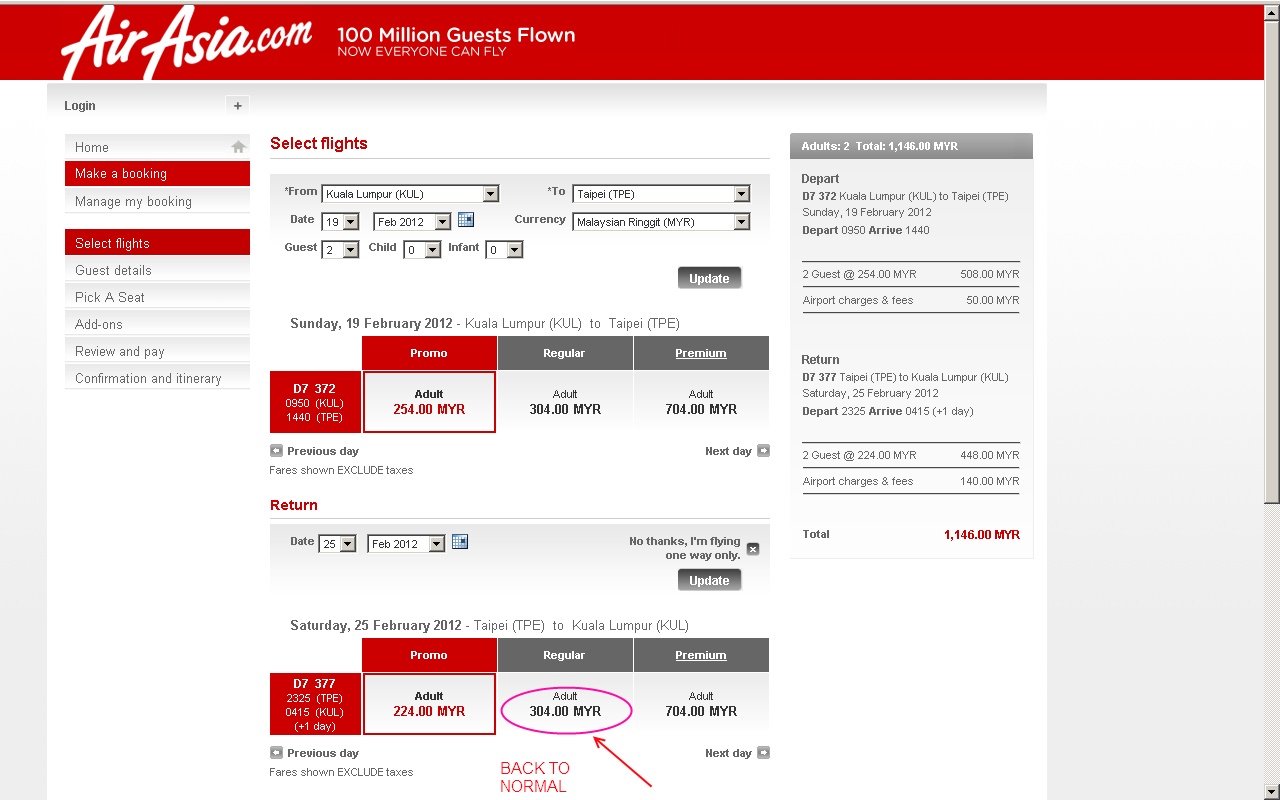Click the return Regular column header
1280x800 pixels.
click(565, 655)
